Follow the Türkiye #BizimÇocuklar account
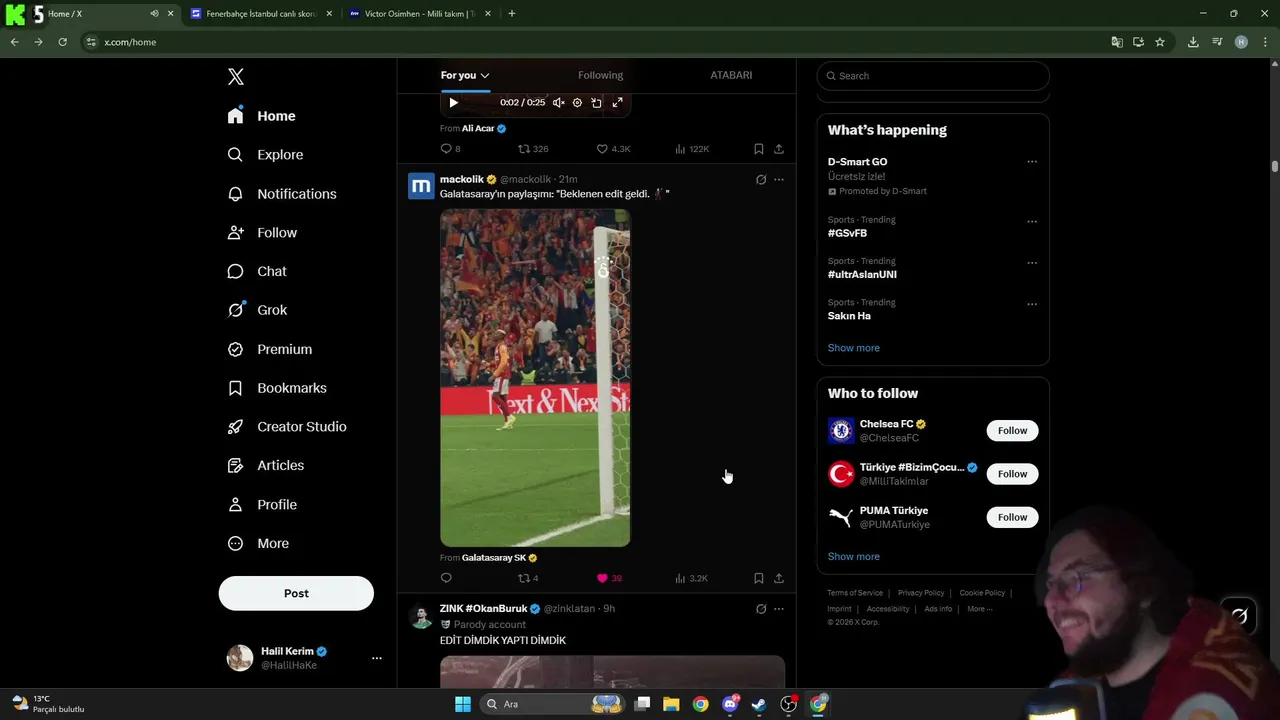 1012,474
